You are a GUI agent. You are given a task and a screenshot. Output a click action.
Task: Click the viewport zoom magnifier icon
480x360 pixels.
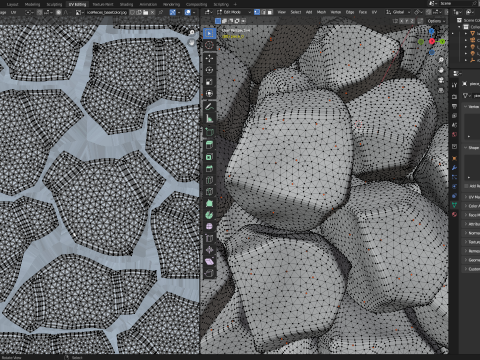tap(441, 60)
